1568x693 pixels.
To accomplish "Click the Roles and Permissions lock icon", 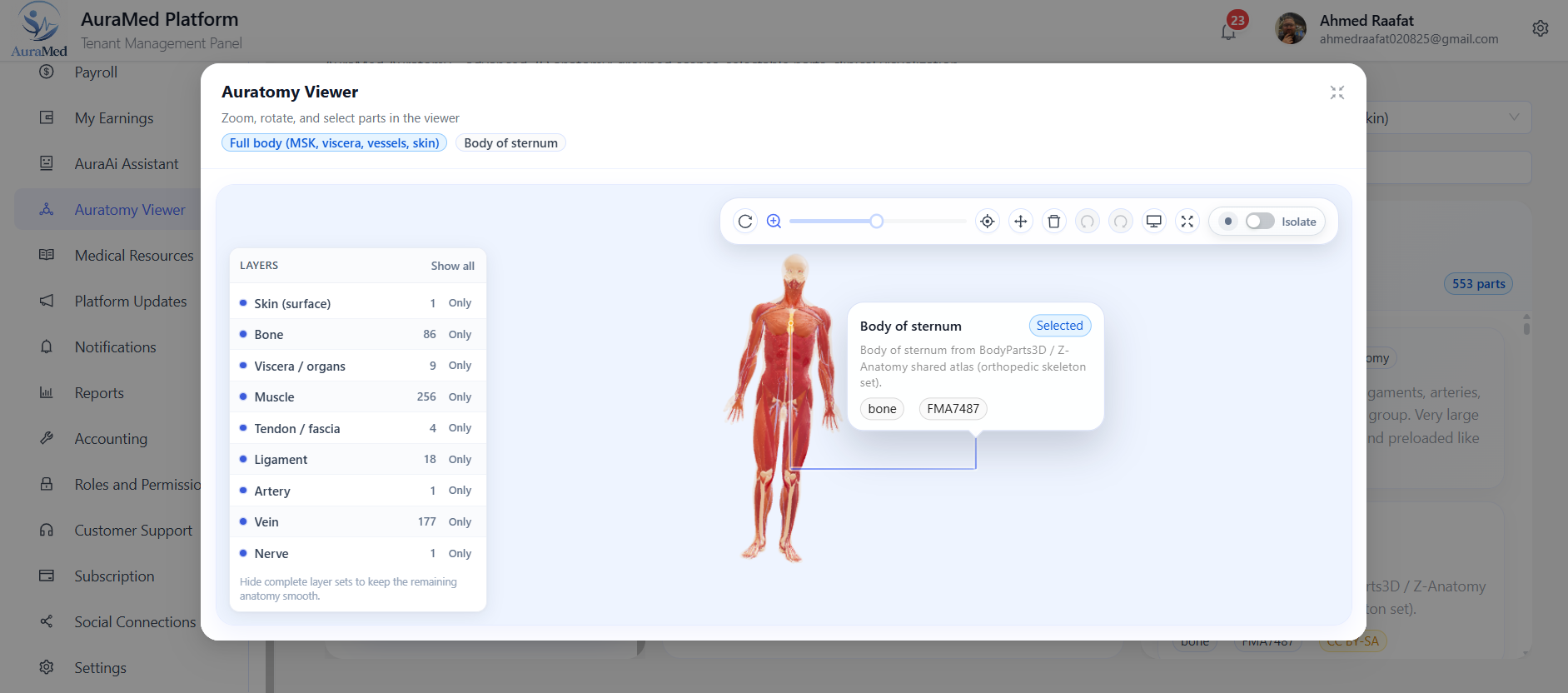I will coord(47,484).
